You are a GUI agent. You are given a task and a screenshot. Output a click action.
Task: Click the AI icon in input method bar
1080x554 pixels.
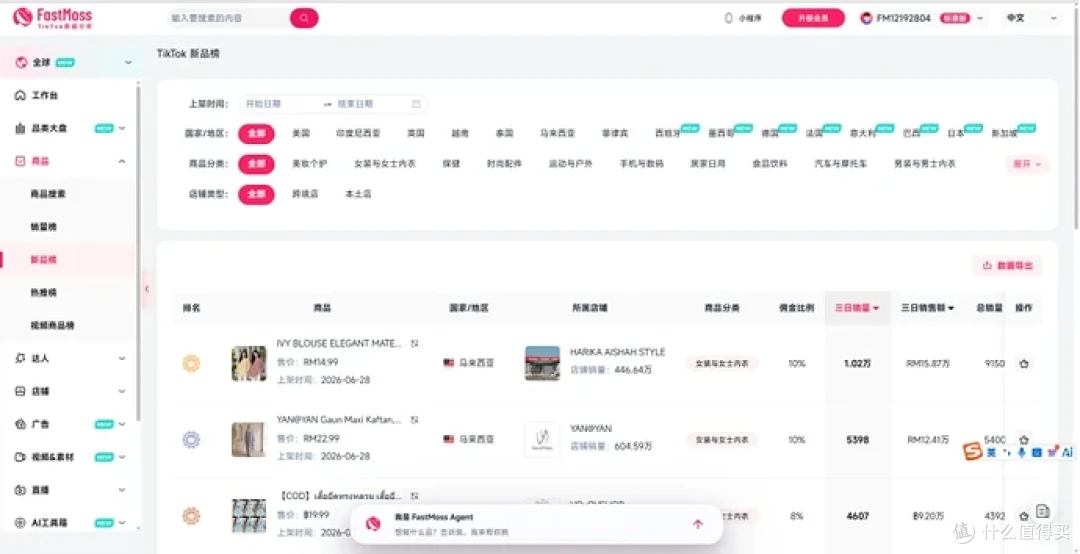point(1068,452)
